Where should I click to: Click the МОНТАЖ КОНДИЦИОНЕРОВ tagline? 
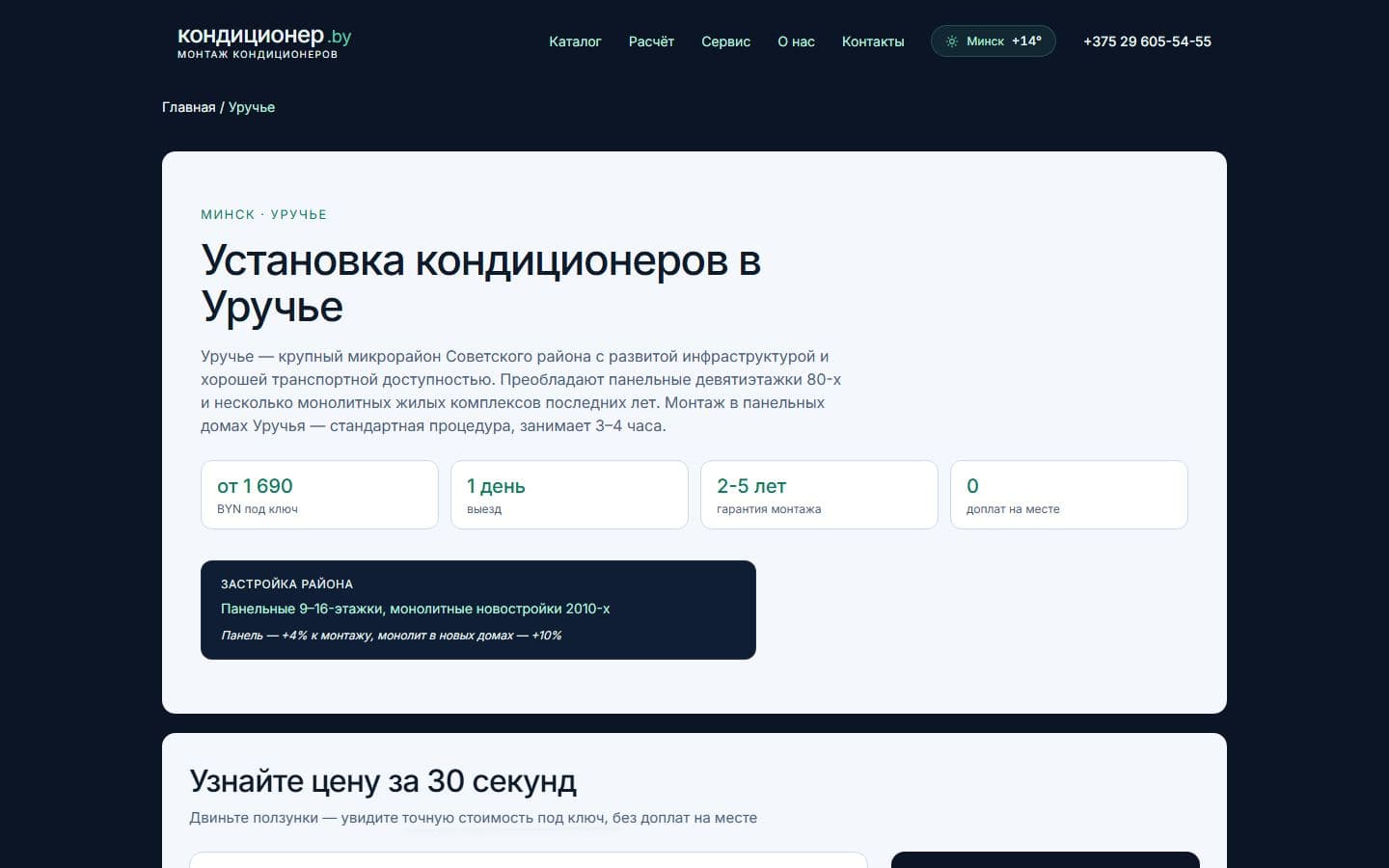coord(258,54)
